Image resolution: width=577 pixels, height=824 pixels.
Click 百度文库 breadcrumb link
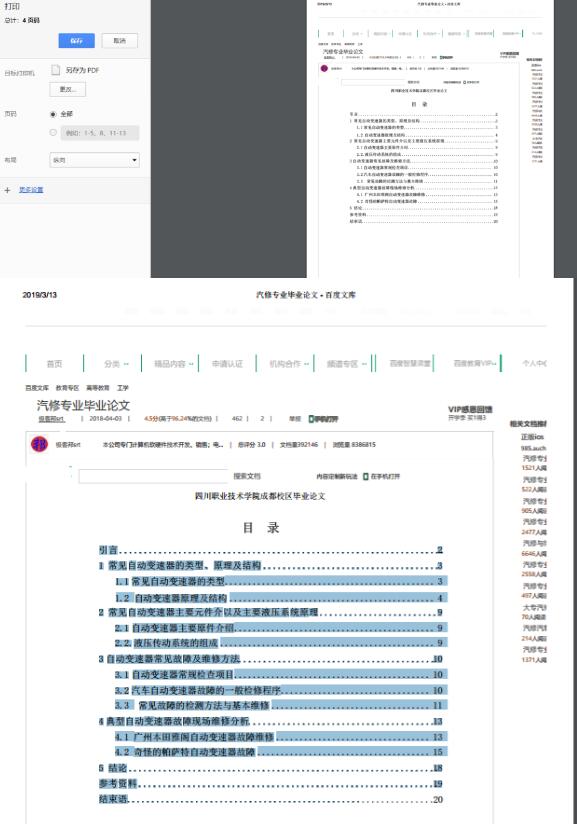(37, 388)
